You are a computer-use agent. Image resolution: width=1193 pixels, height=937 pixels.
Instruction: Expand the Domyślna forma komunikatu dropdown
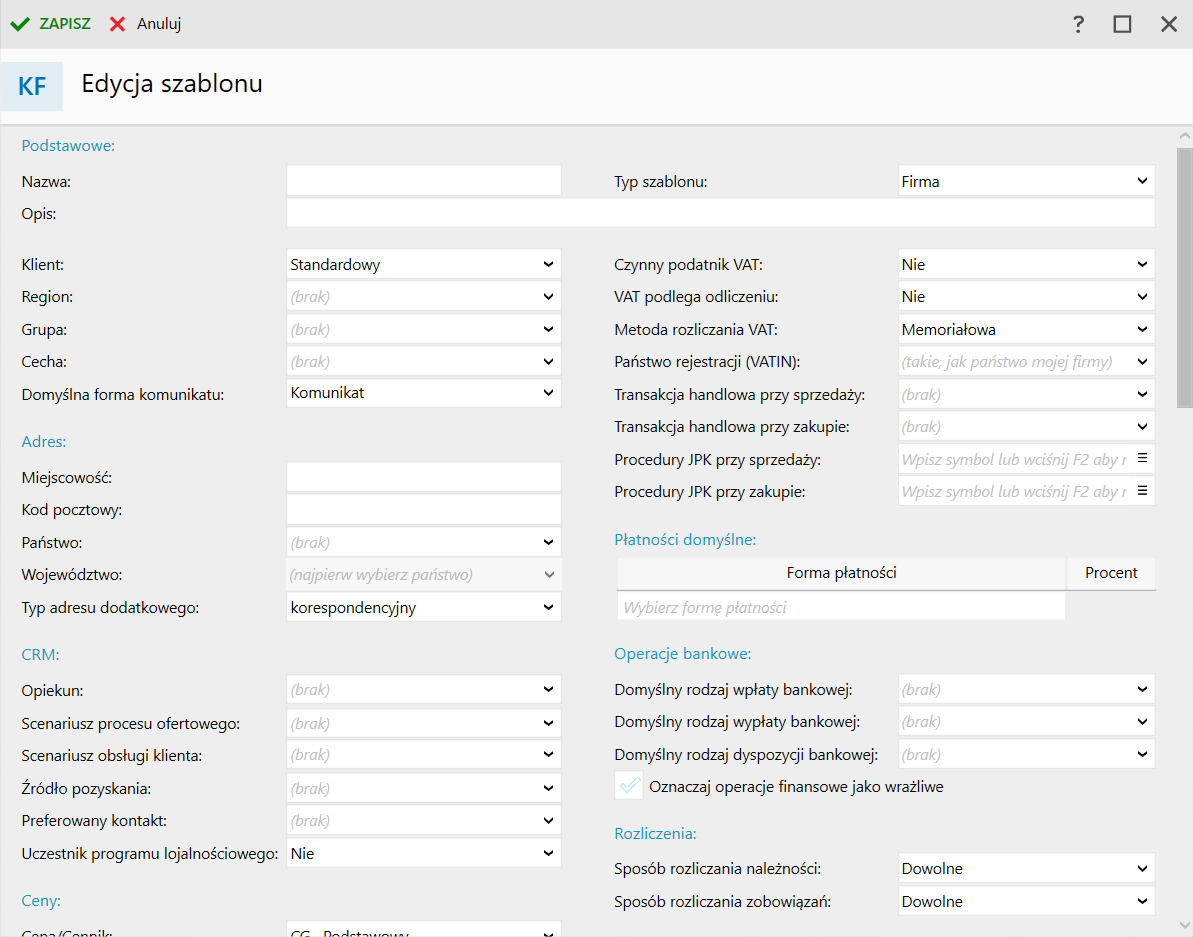[x=548, y=393]
